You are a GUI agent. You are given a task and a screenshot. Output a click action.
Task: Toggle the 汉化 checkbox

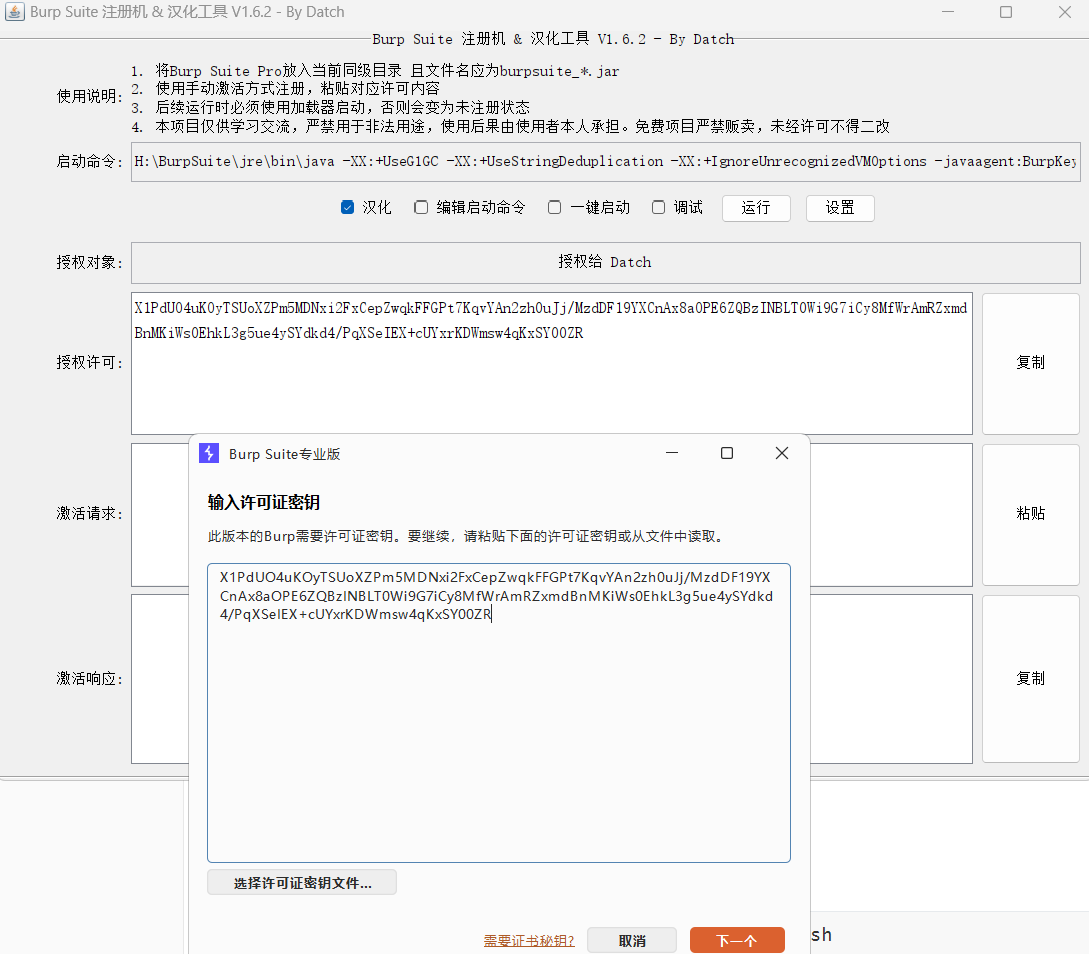(x=347, y=207)
